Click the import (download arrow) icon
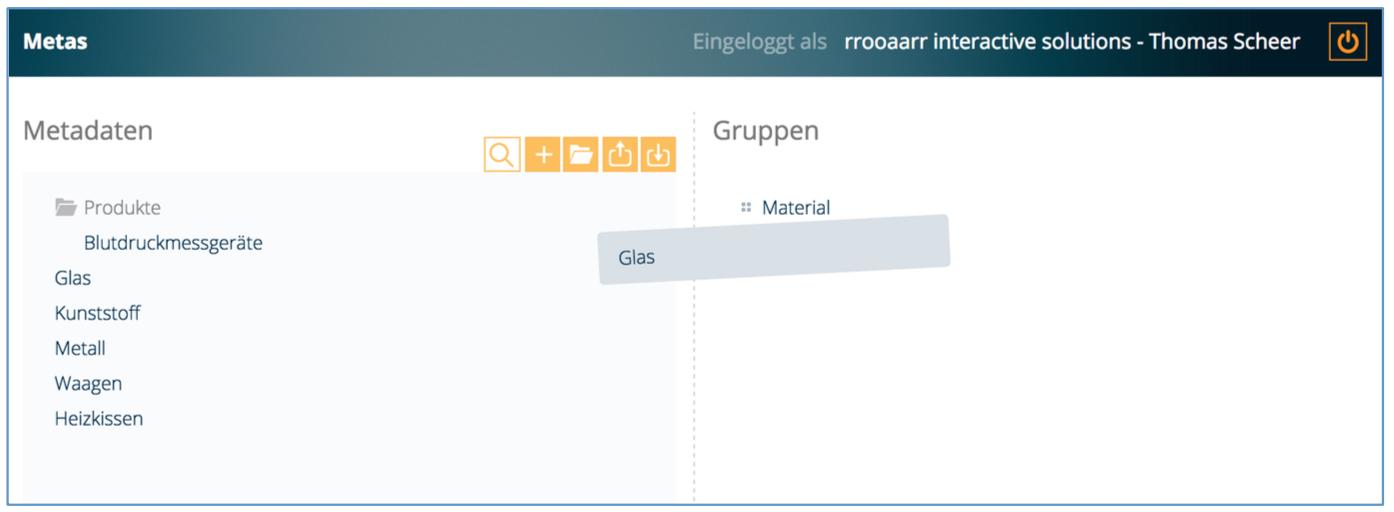The width and height of the screenshot is (1394, 512). click(658, 154)
